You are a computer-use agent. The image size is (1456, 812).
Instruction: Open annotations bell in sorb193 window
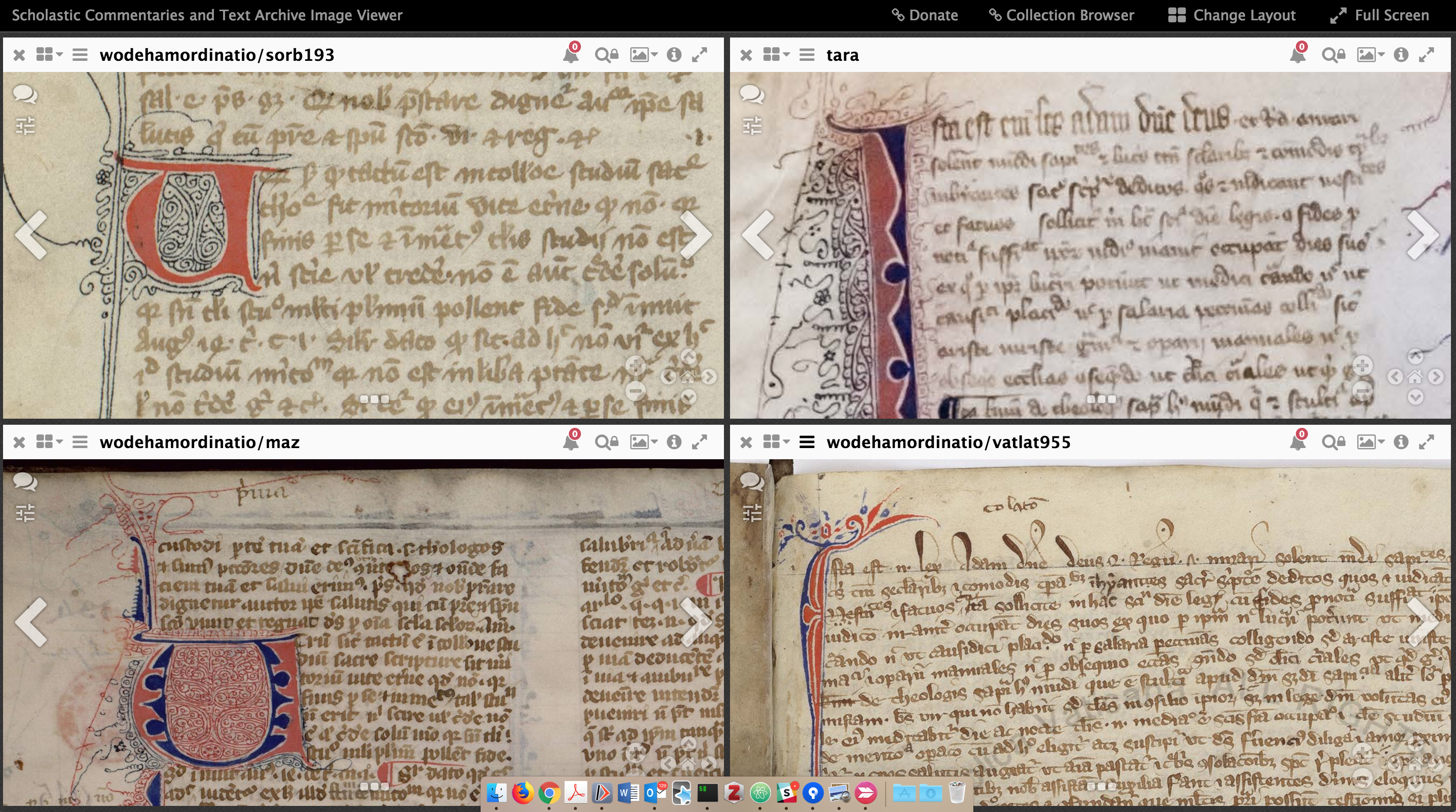tap(571, 54)
